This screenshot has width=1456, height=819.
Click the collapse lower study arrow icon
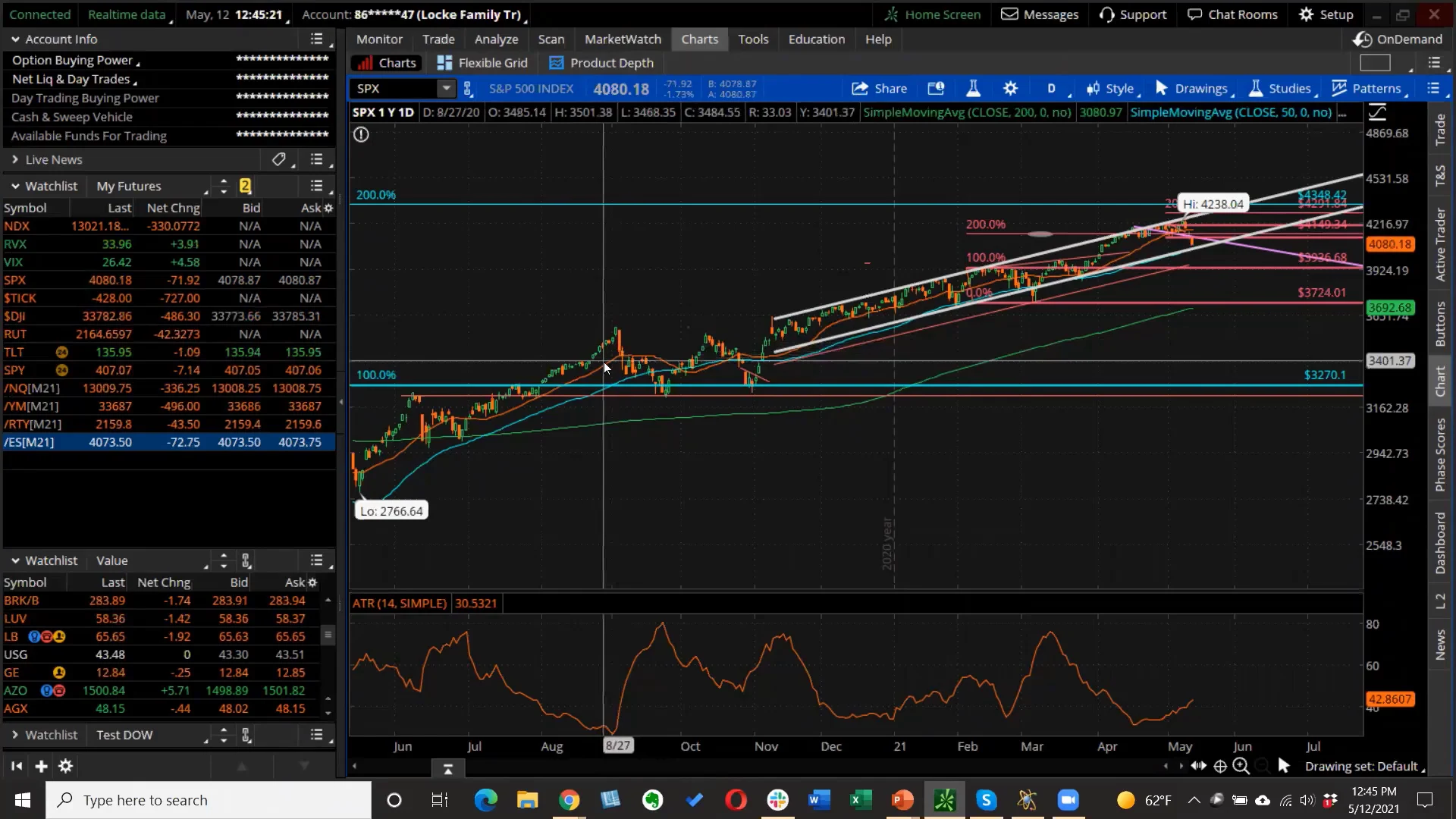point(447,769)
